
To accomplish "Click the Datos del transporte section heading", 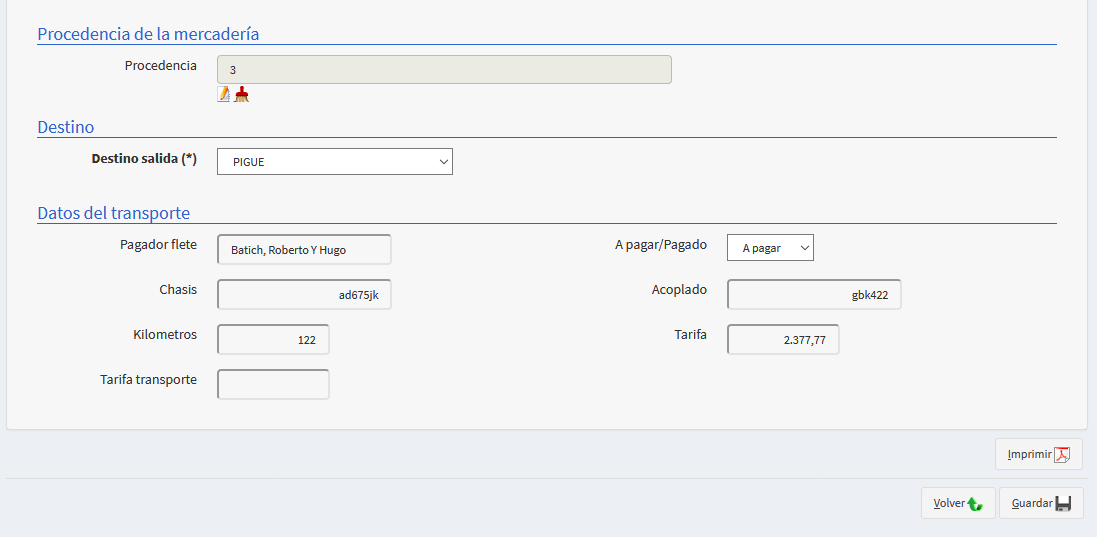I will [x=114, y=213].
